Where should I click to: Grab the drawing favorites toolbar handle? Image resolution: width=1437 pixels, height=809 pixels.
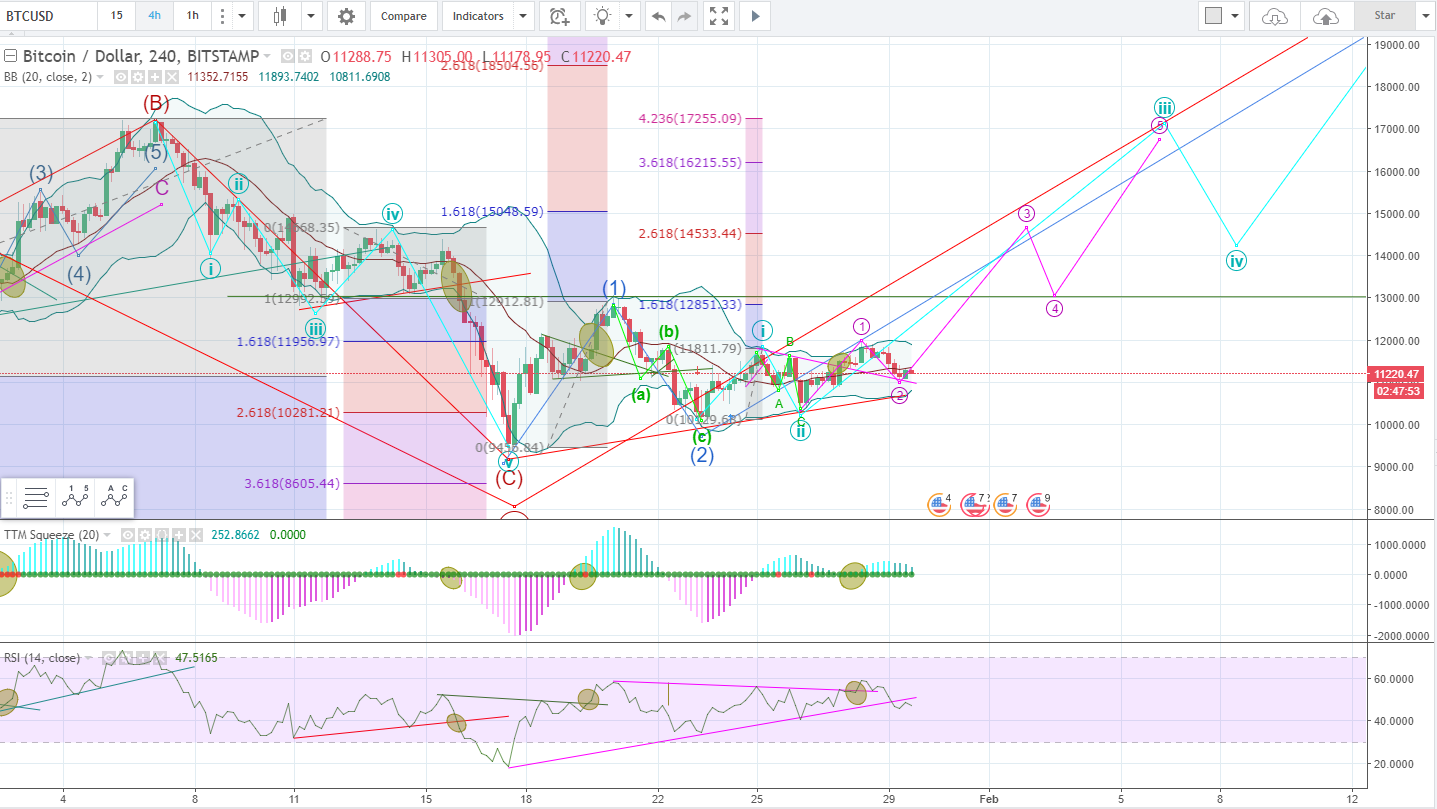coord(9,496)
